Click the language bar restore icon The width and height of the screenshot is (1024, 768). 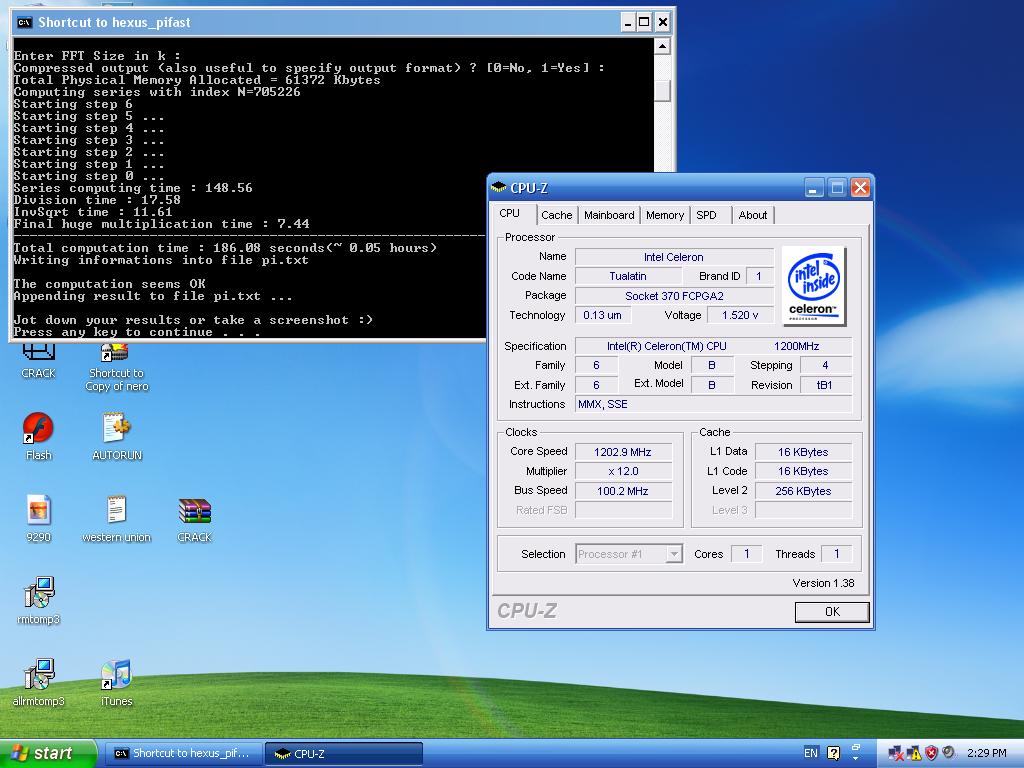[856, 747]
